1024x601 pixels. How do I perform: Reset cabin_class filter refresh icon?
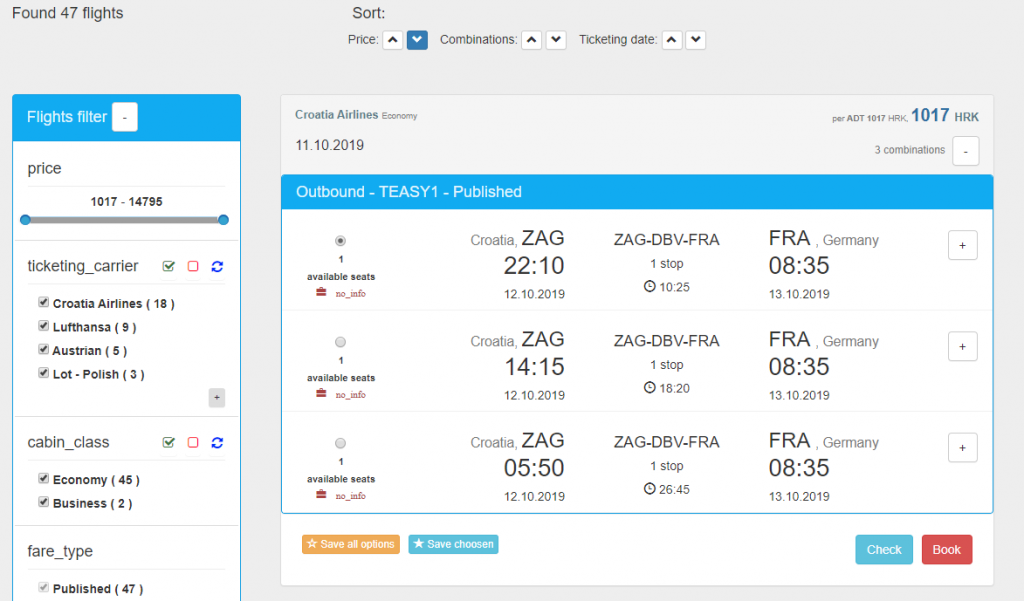pos(217,442)
